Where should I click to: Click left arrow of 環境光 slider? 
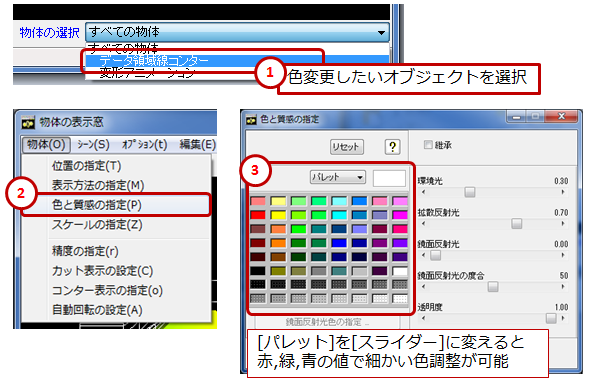tap(424, 192)
